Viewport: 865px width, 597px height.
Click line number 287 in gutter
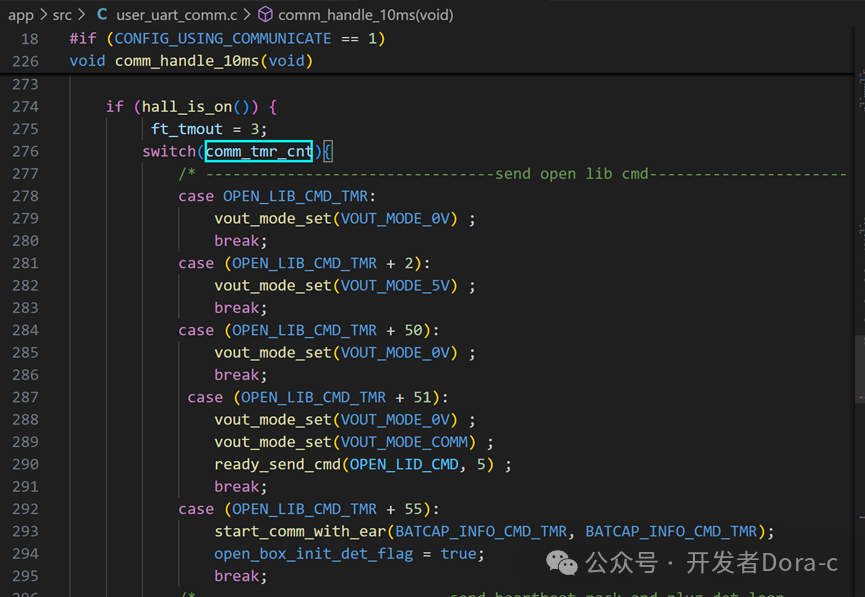25,397
